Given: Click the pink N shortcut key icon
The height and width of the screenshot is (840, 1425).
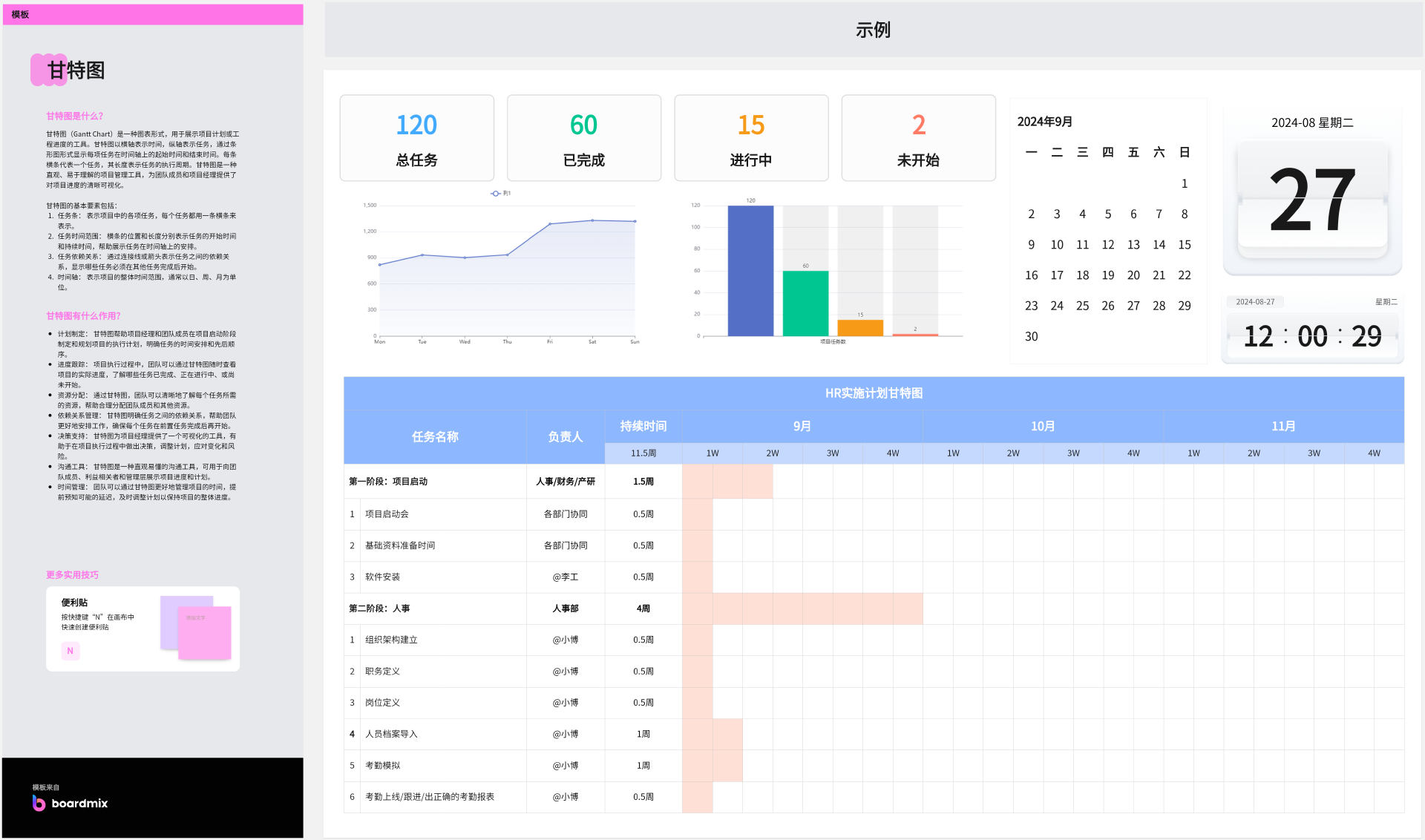Looking at the screenshot, I should pos(71,651).
